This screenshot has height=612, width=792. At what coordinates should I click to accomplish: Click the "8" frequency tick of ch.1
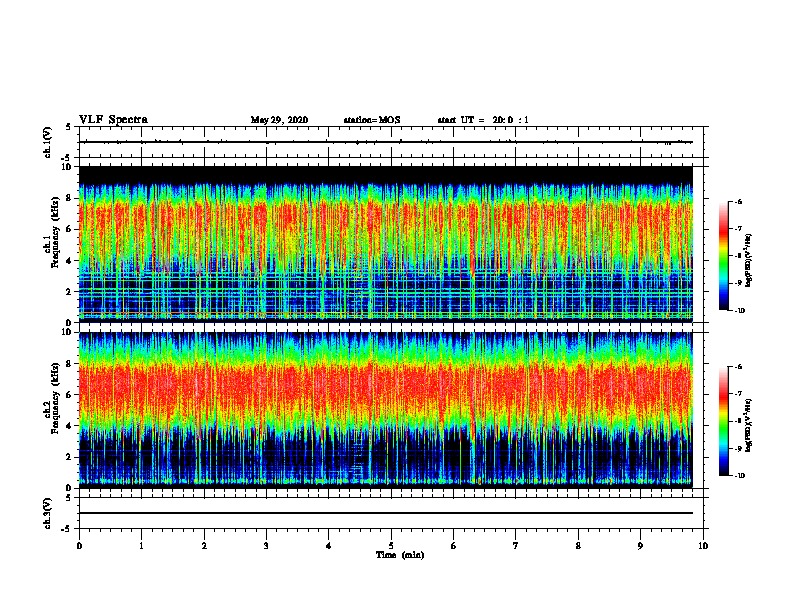tap(69, 198)
